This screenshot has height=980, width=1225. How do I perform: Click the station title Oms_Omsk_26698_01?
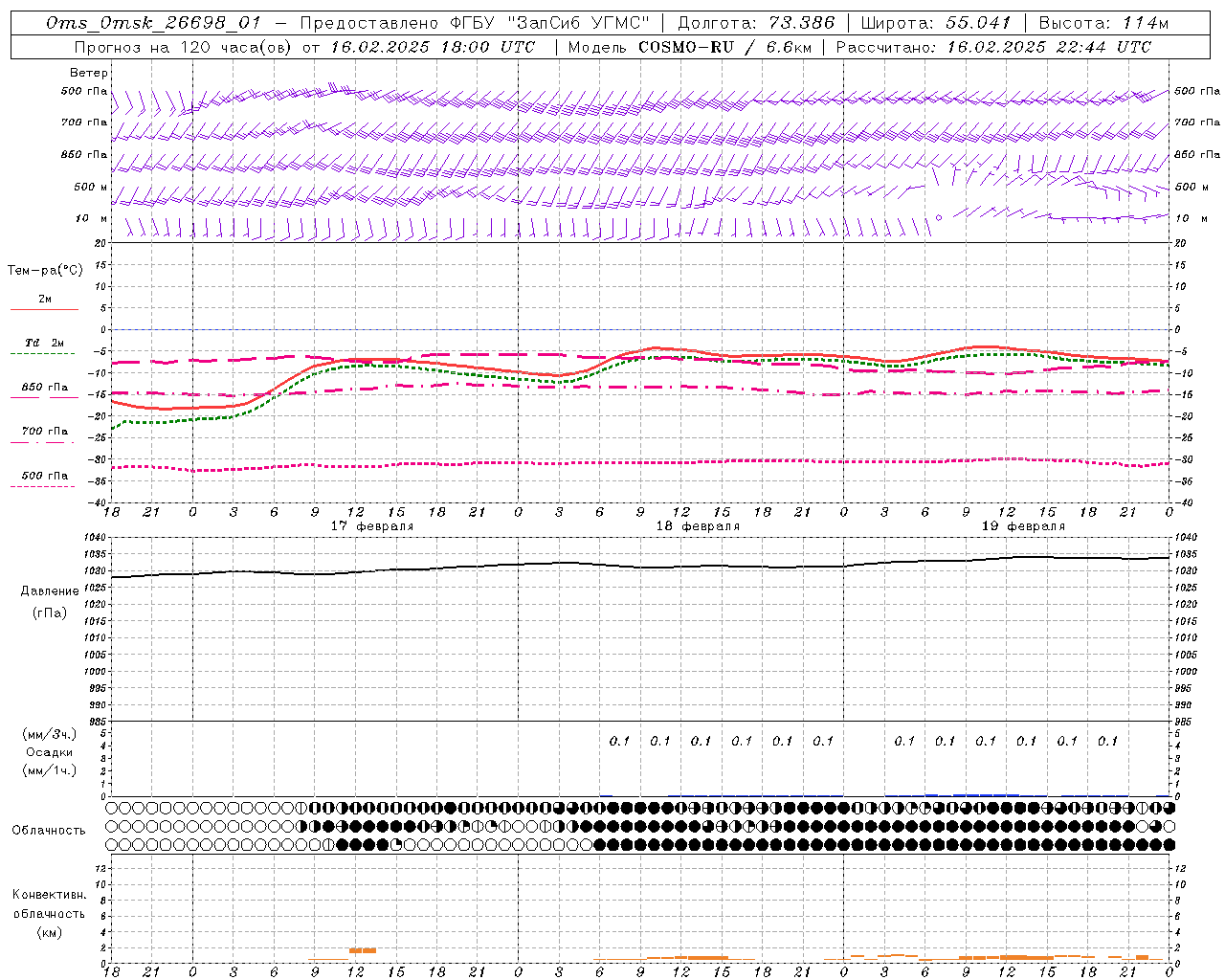click(x=154, y=23)
